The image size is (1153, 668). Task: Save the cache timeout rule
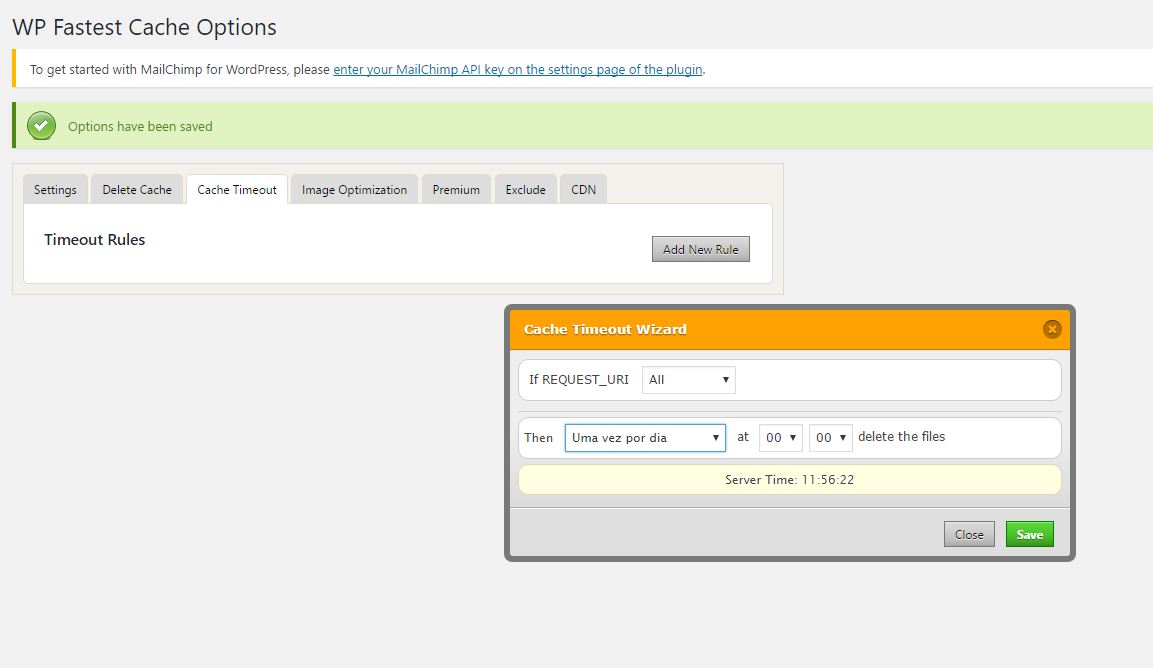(x=1029, y=534)
